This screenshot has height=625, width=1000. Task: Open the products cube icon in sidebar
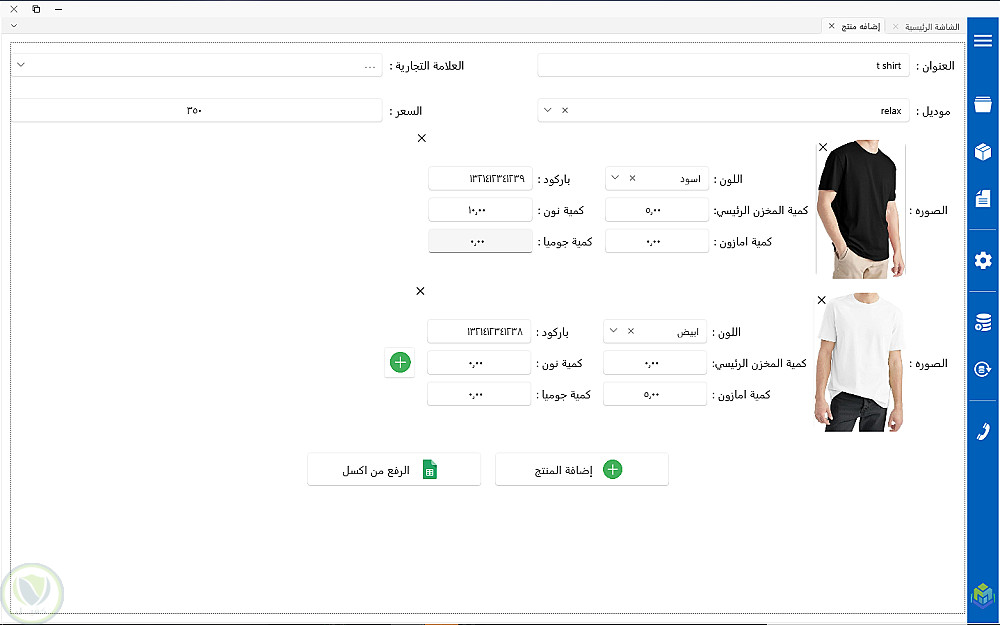tap(982, 152)
